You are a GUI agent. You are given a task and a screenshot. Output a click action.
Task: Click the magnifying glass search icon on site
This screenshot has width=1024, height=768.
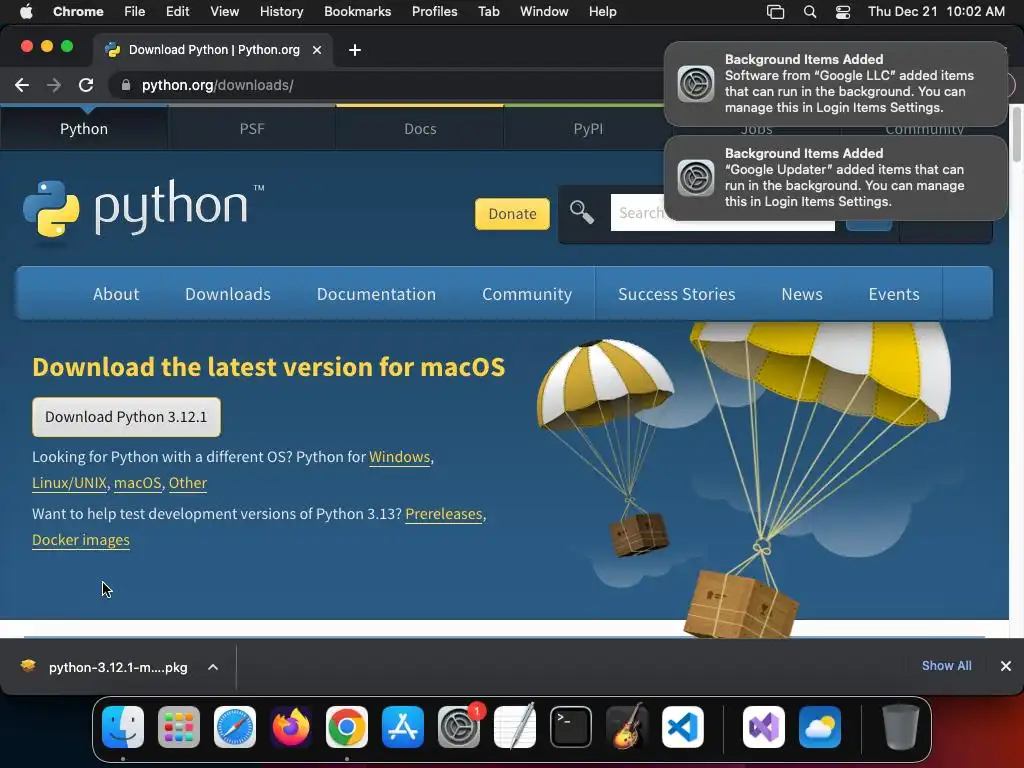[x=581, y=212]
